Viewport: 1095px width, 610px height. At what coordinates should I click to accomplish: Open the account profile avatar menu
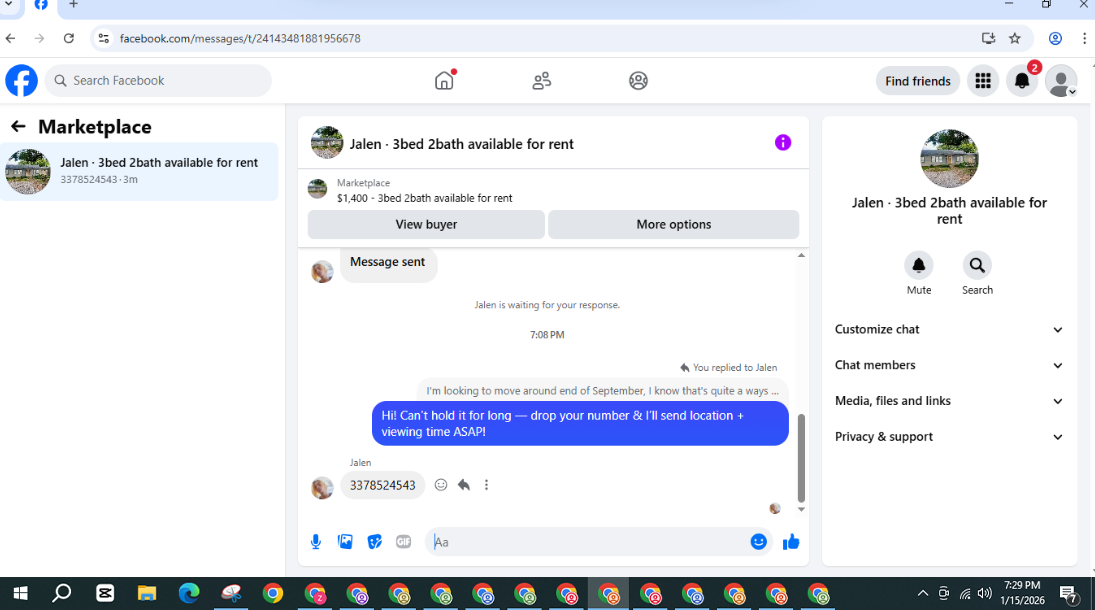click(x=1061, y=81)
